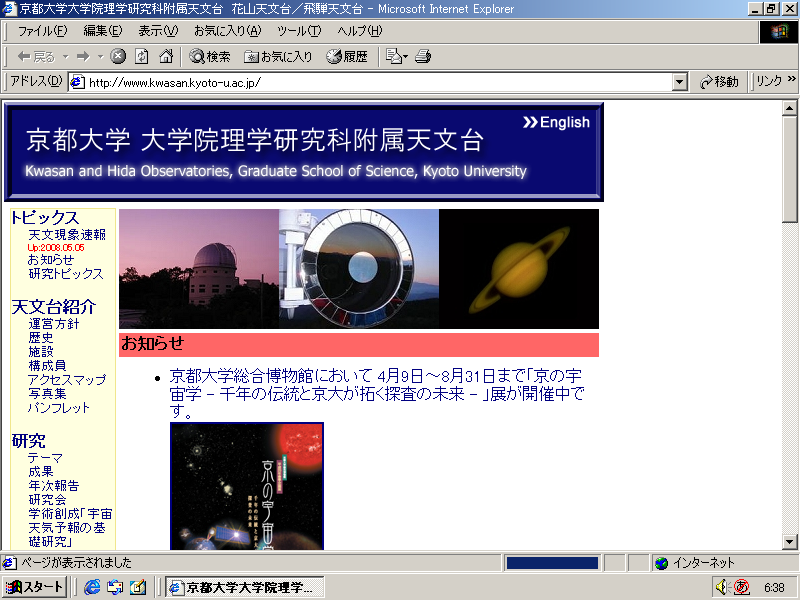Open the パンフレット link
The height and width of the screenshot is (600, 800).
59,408
